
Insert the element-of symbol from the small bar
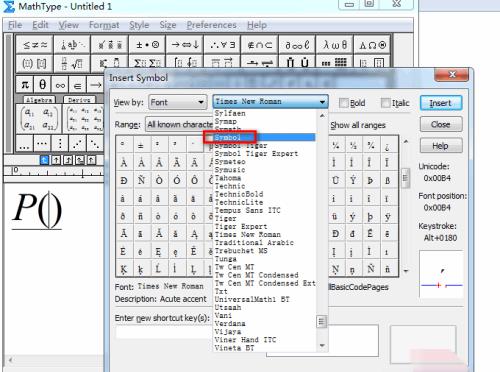pos(77,85)
